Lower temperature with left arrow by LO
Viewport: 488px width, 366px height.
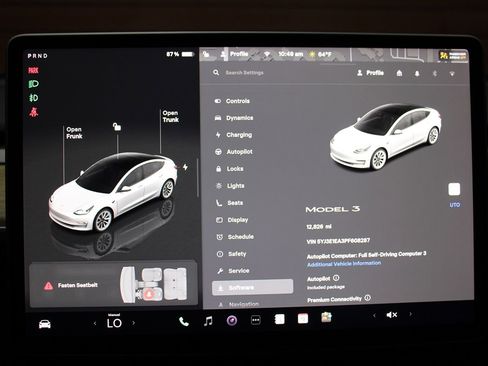tap(95, 323)
